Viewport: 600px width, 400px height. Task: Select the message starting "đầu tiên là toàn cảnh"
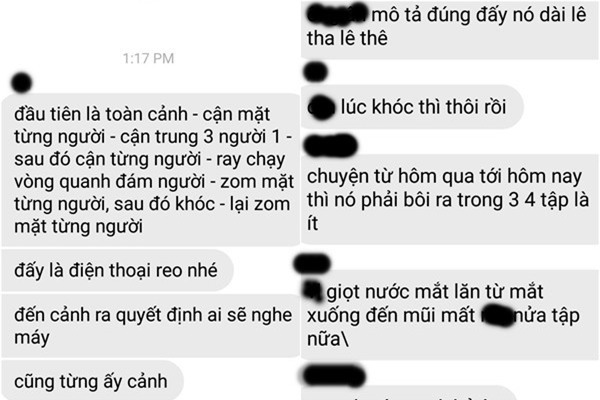tap(150, 170)
